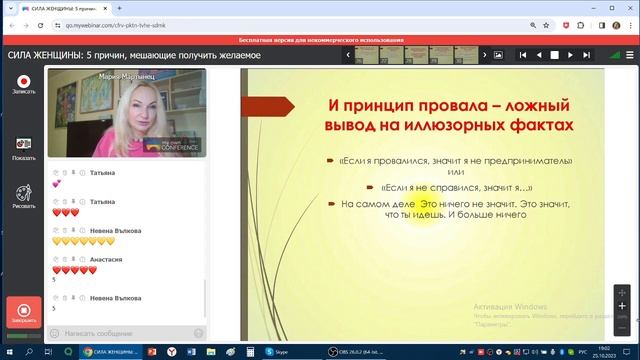Open a new browser tab
640x360 pixels.
coord(120,8)
